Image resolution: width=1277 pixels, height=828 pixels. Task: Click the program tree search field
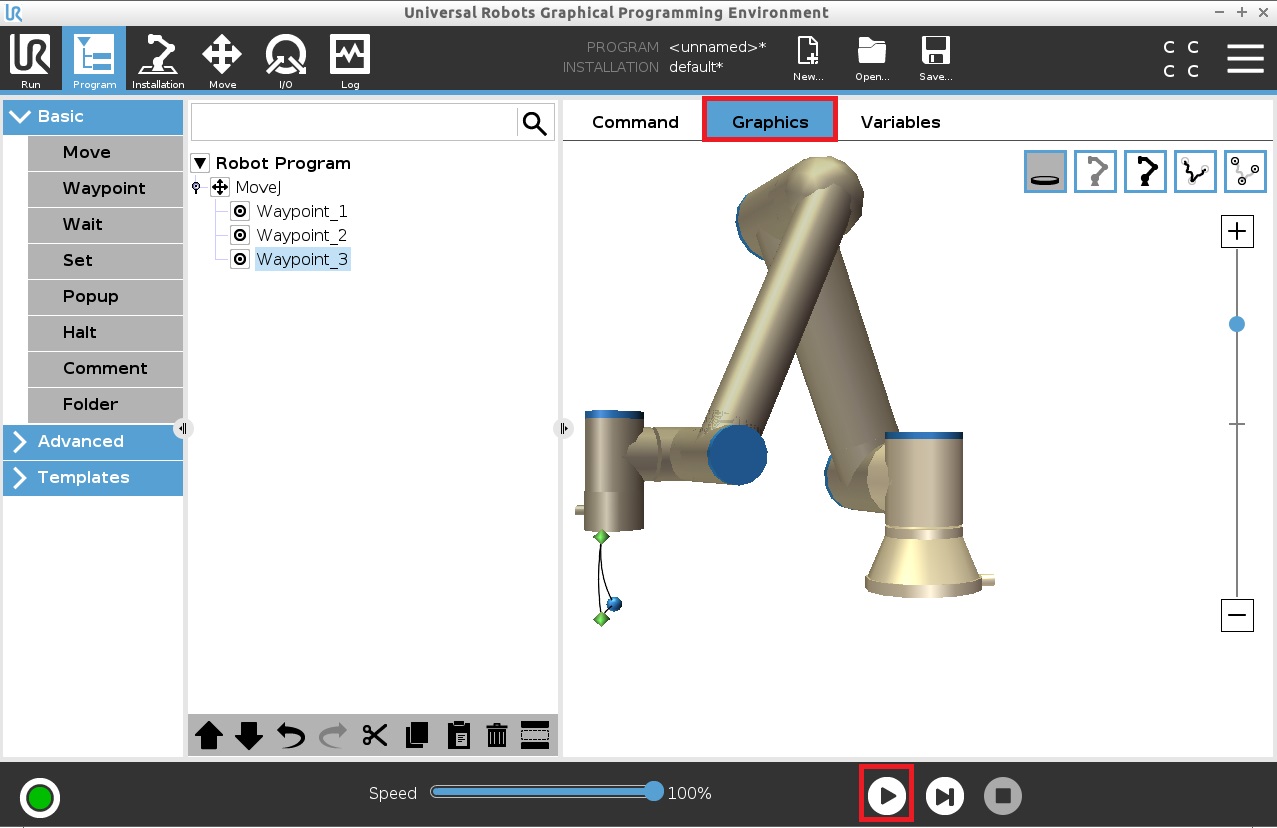coord(354,123)
